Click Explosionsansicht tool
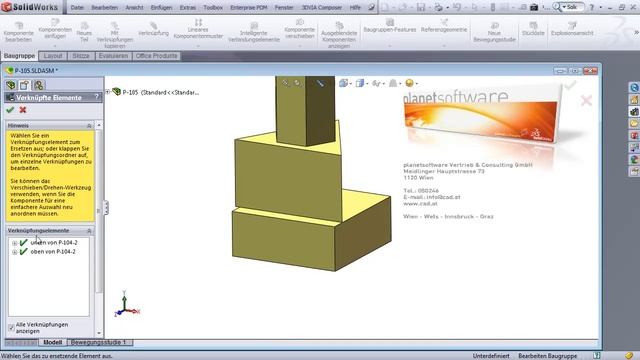The height and width of the screenshot is (360, 640). click(x=572, y=29)
